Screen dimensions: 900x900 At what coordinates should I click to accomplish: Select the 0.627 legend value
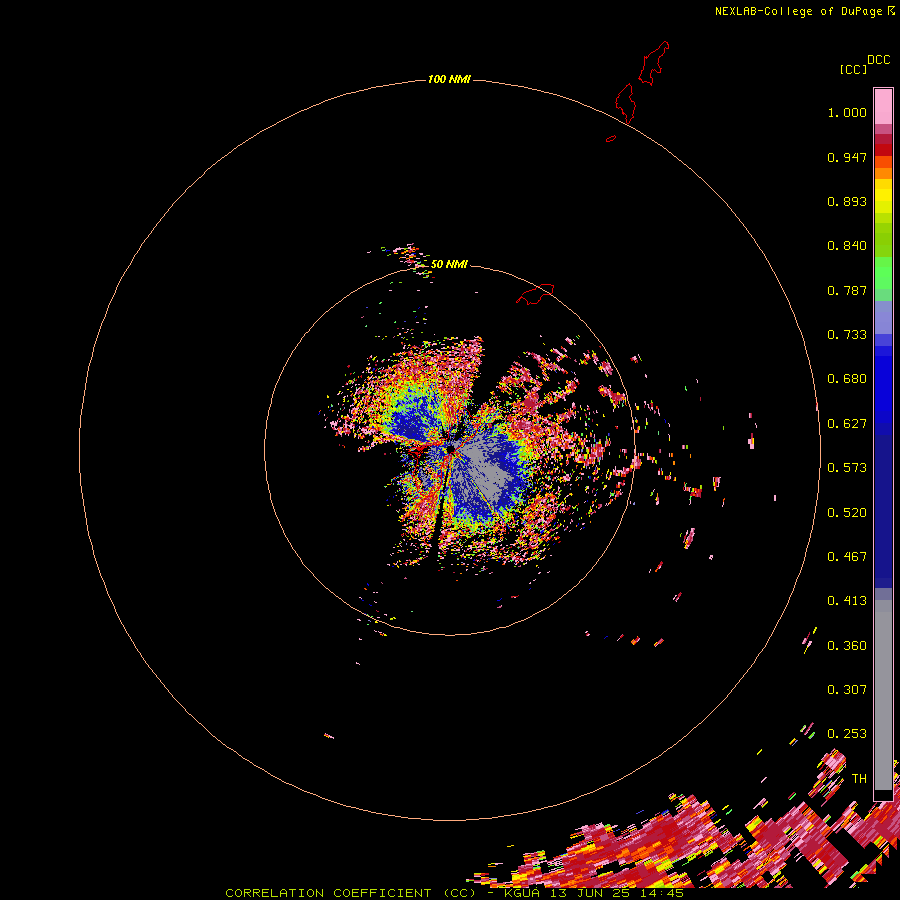click(847, 424)
